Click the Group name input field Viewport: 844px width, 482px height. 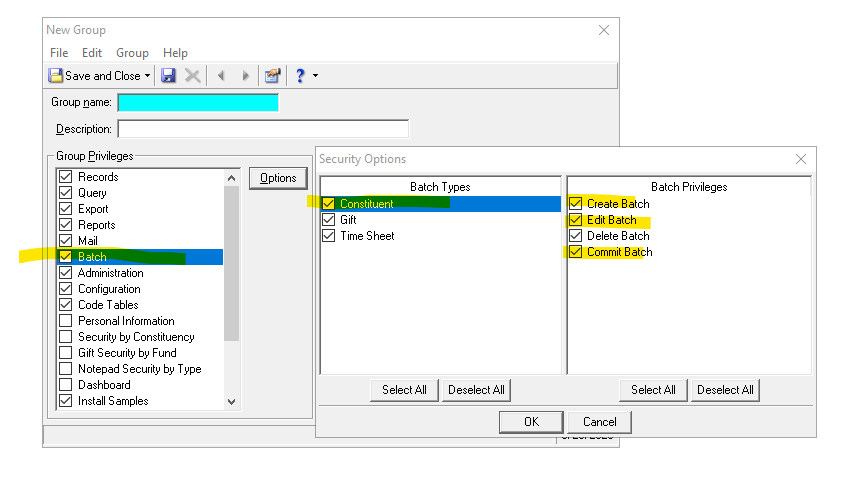coord(198,102)
